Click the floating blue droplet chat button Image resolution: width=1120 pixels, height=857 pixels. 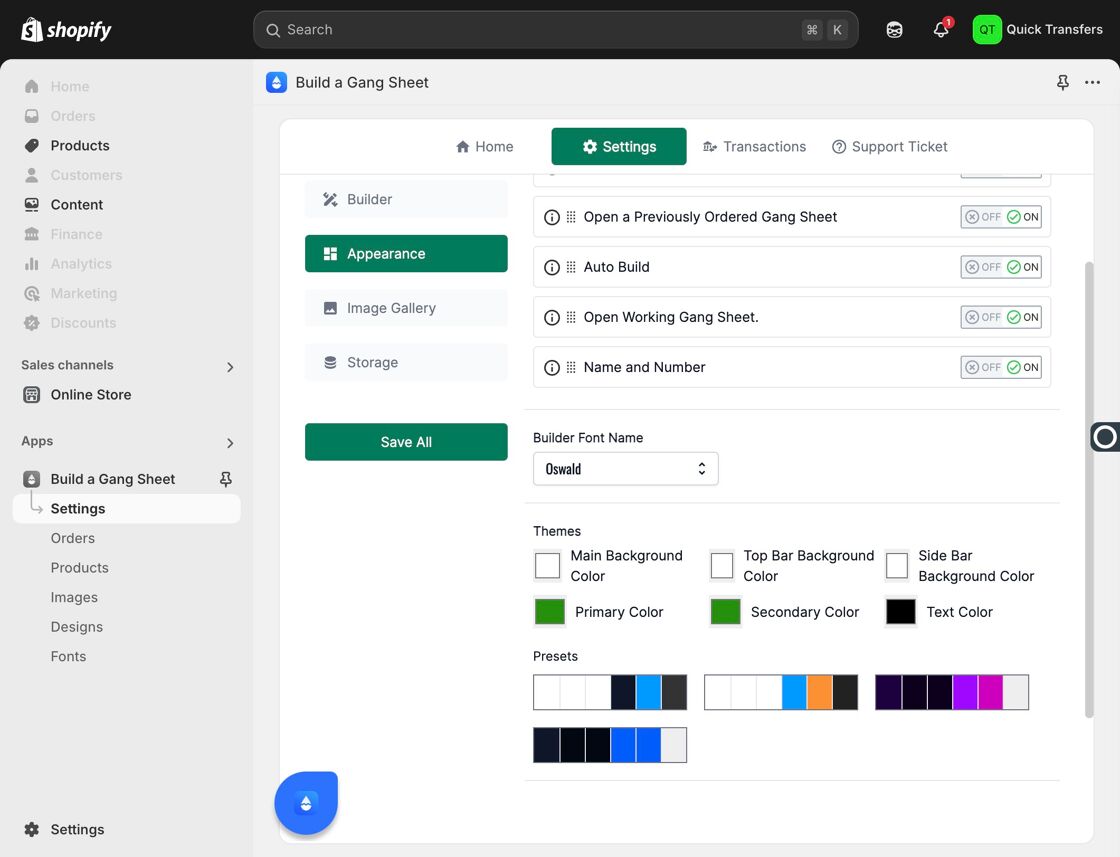[306, 803]
